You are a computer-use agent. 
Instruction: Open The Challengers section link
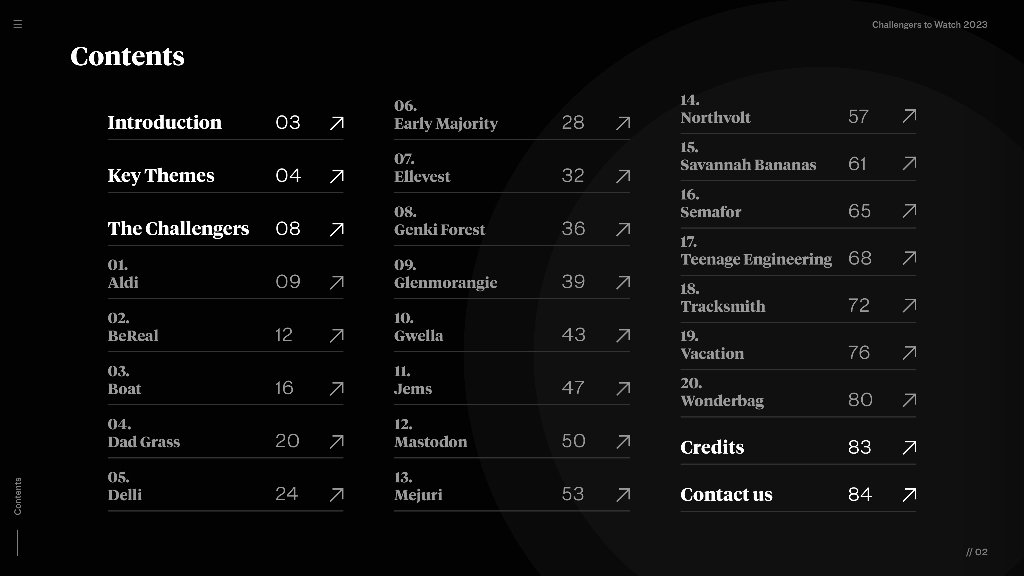[178, 228]
